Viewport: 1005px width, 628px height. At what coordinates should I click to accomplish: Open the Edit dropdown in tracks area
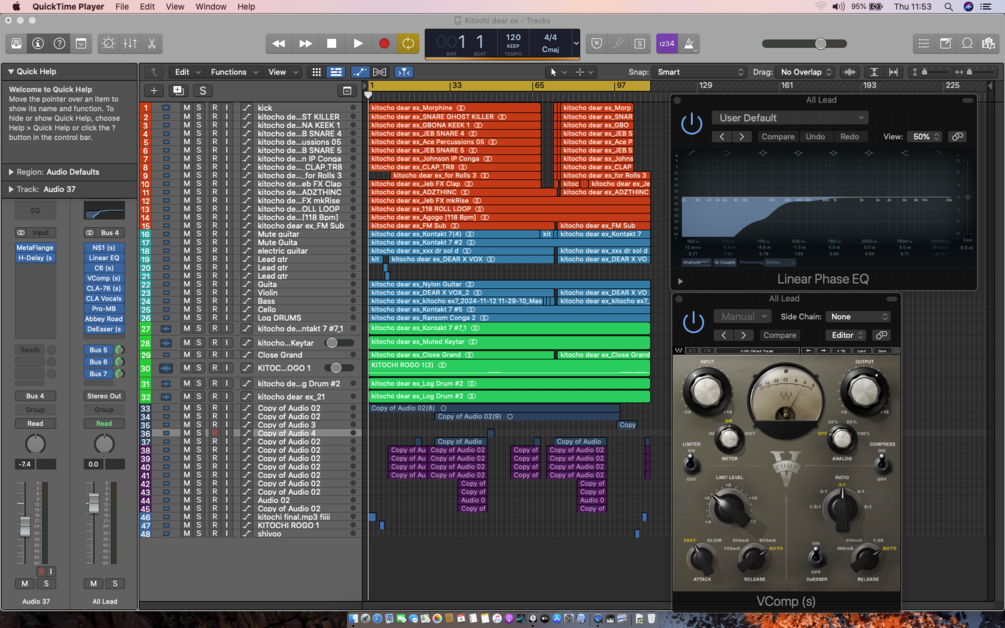188,72
